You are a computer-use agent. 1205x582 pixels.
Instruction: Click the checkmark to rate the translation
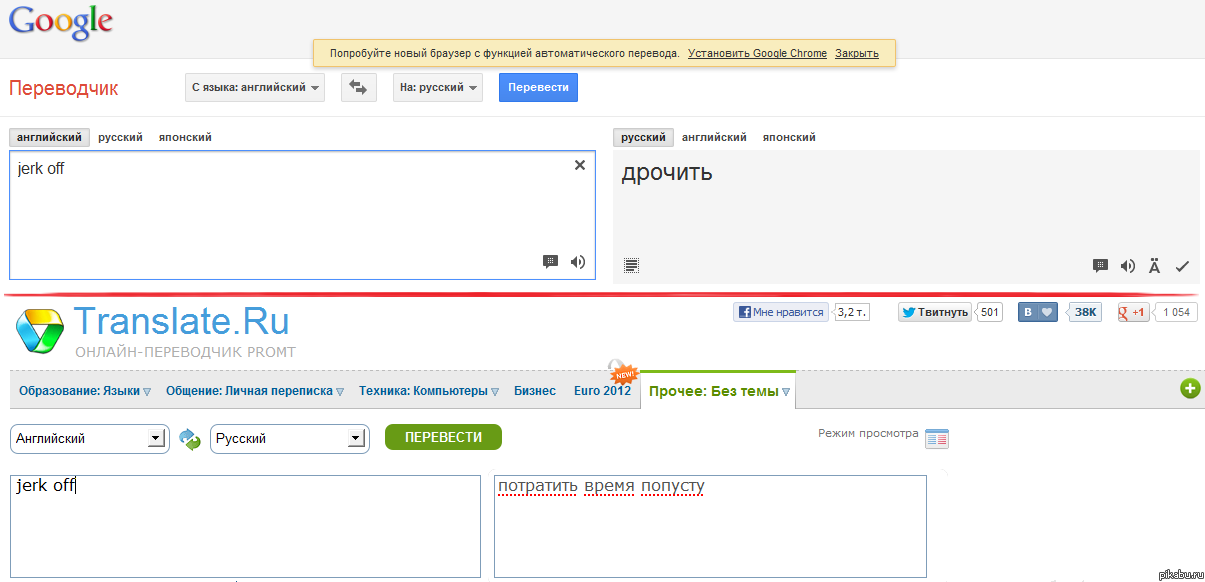pos(1182,266)
